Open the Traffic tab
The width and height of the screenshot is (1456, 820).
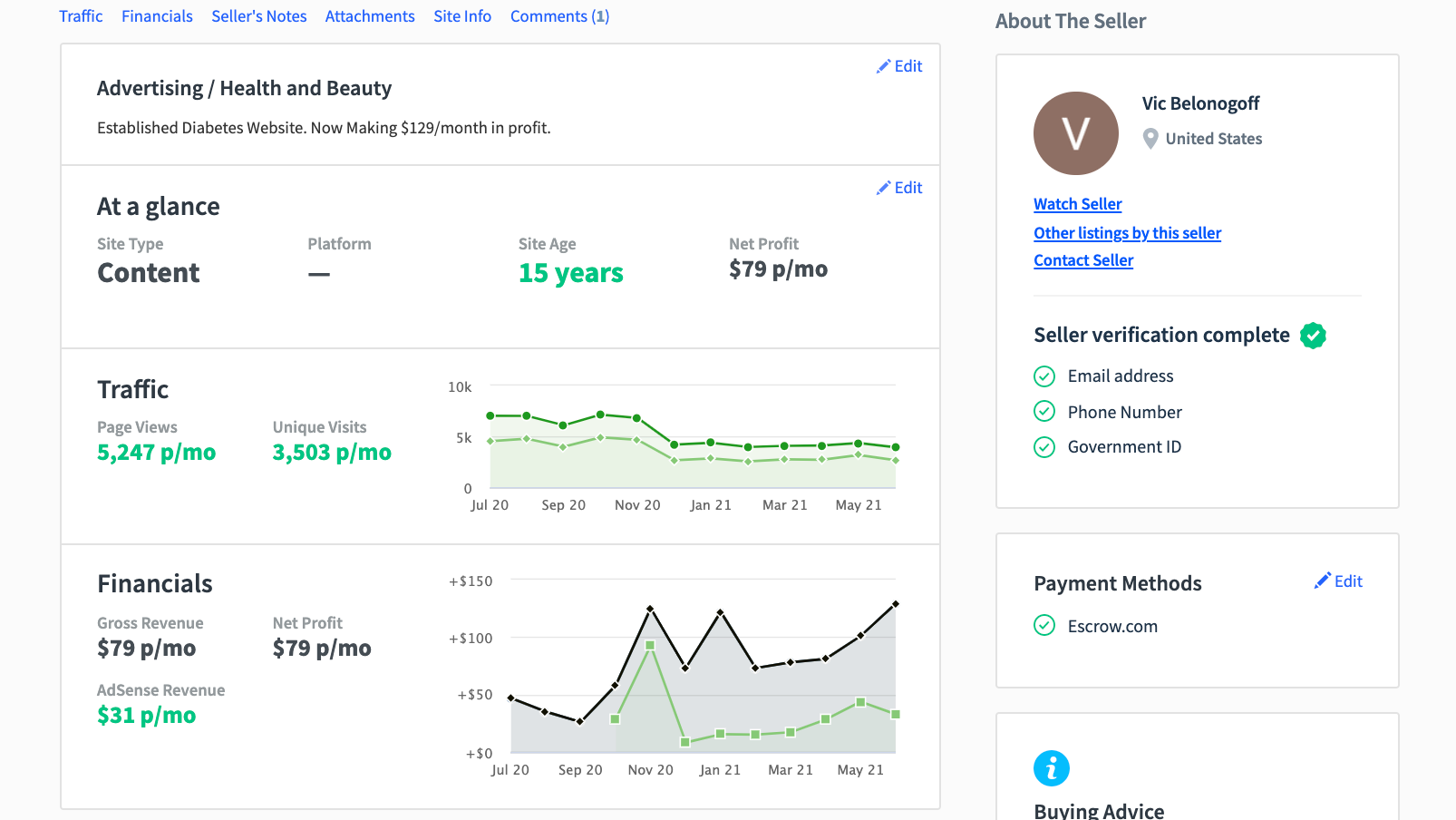[x=81, y=16]
